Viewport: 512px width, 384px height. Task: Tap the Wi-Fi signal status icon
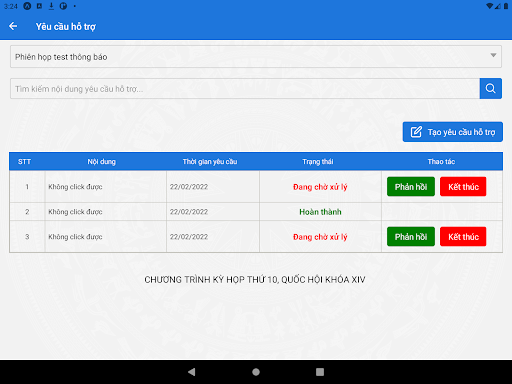(489, 6)
